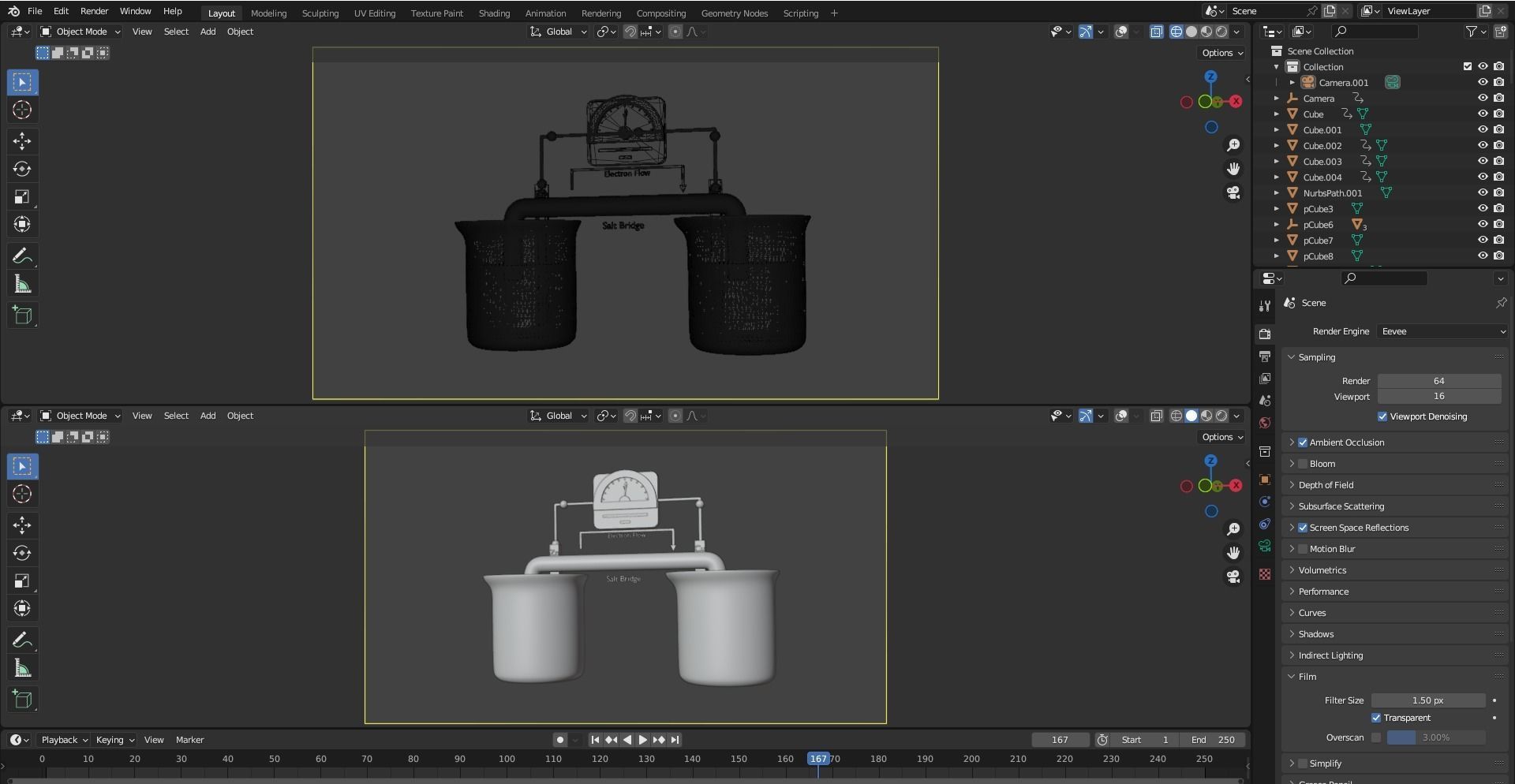The height and width of the screenshot is (784, 1515).
Task: Open Render Engine dropdown showing Eevee
Action: (1443, 331)
